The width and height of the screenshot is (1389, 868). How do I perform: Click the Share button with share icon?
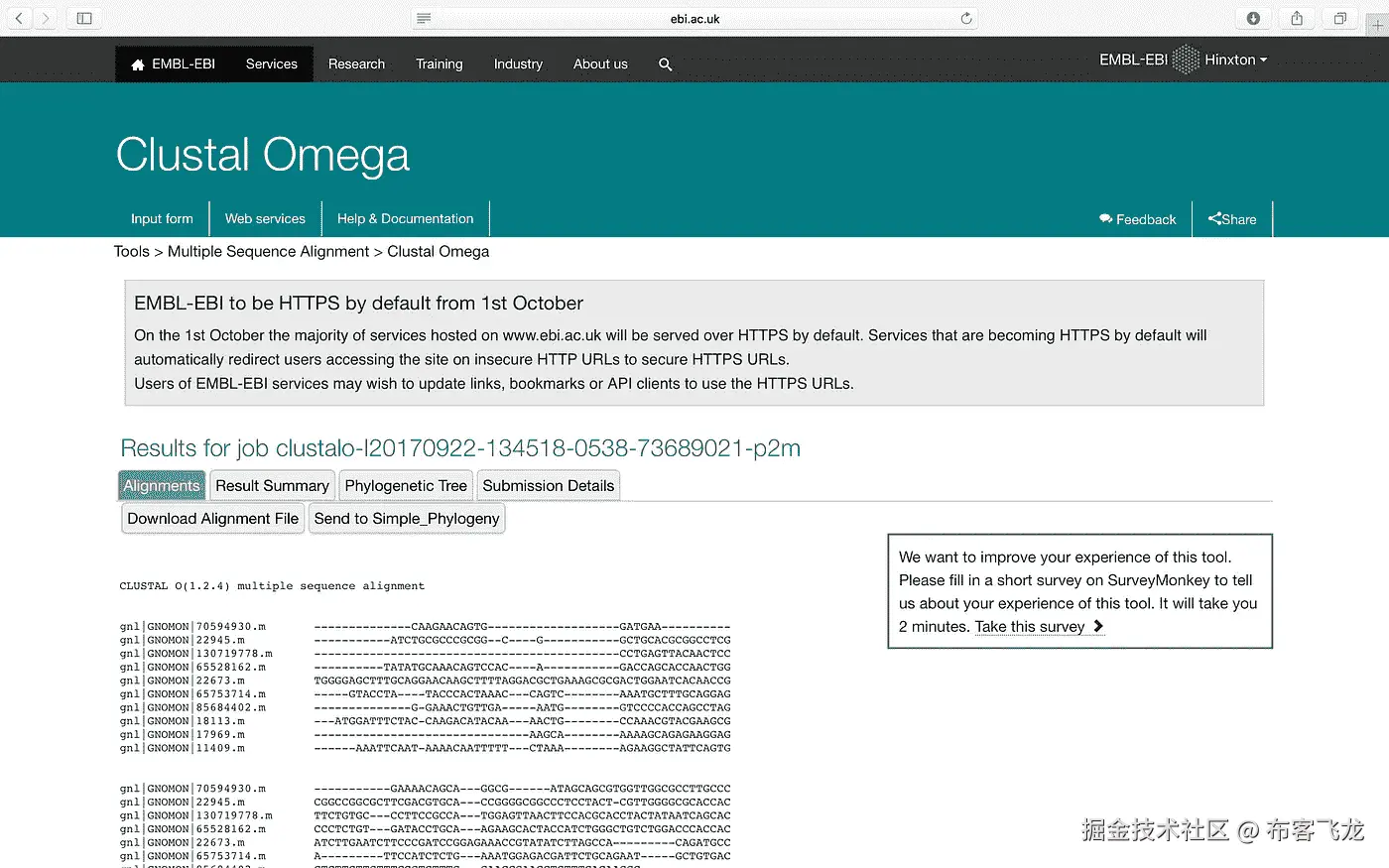(1232, 219)
